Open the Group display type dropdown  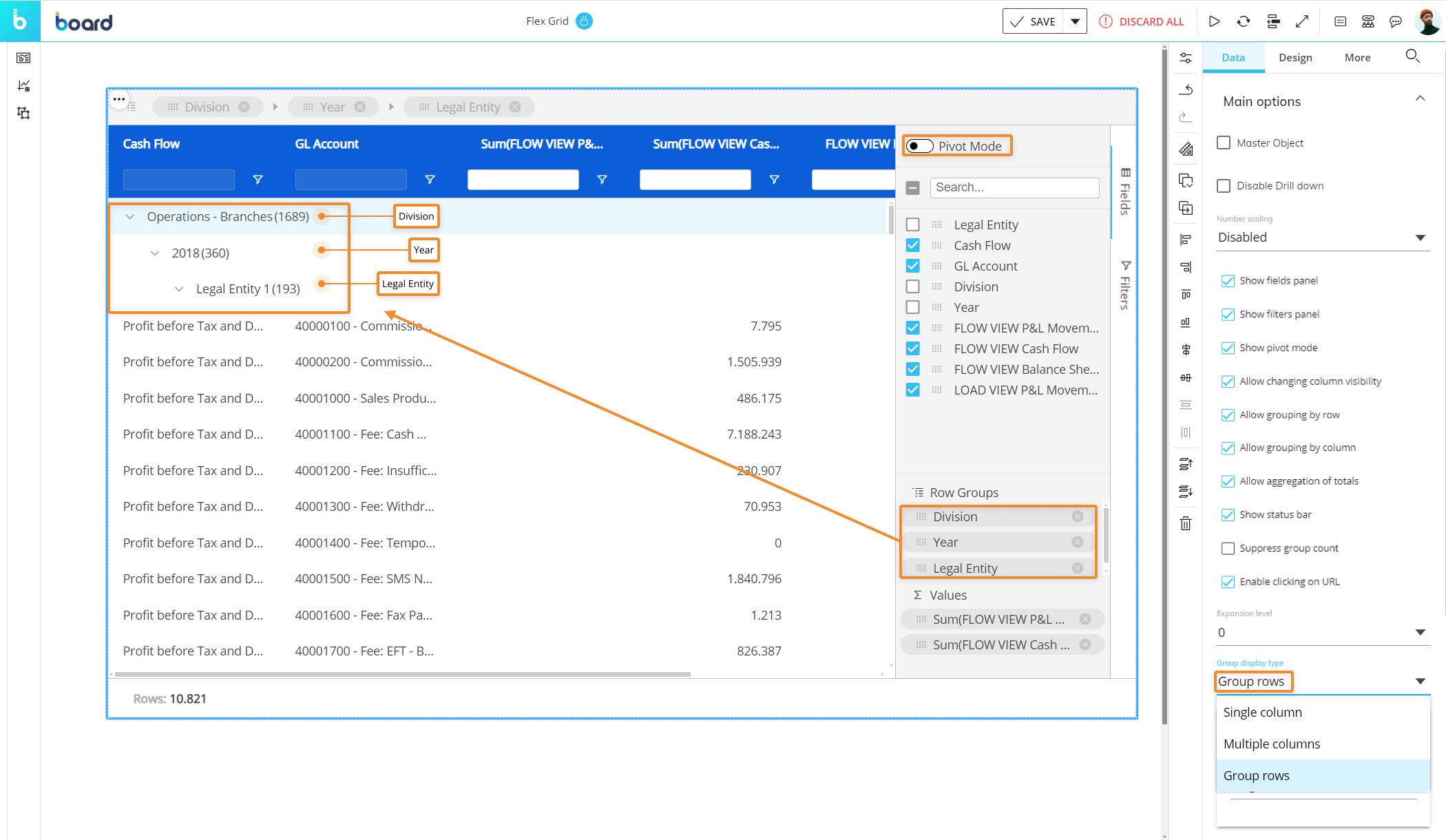pos(1321,681)
